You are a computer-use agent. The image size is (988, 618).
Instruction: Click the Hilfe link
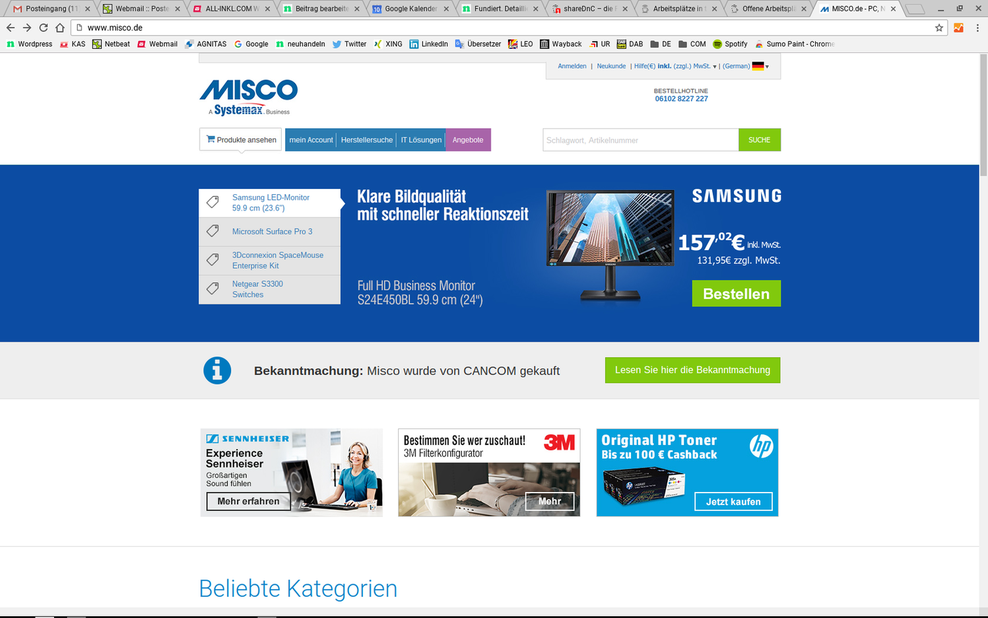coord(644,66)
